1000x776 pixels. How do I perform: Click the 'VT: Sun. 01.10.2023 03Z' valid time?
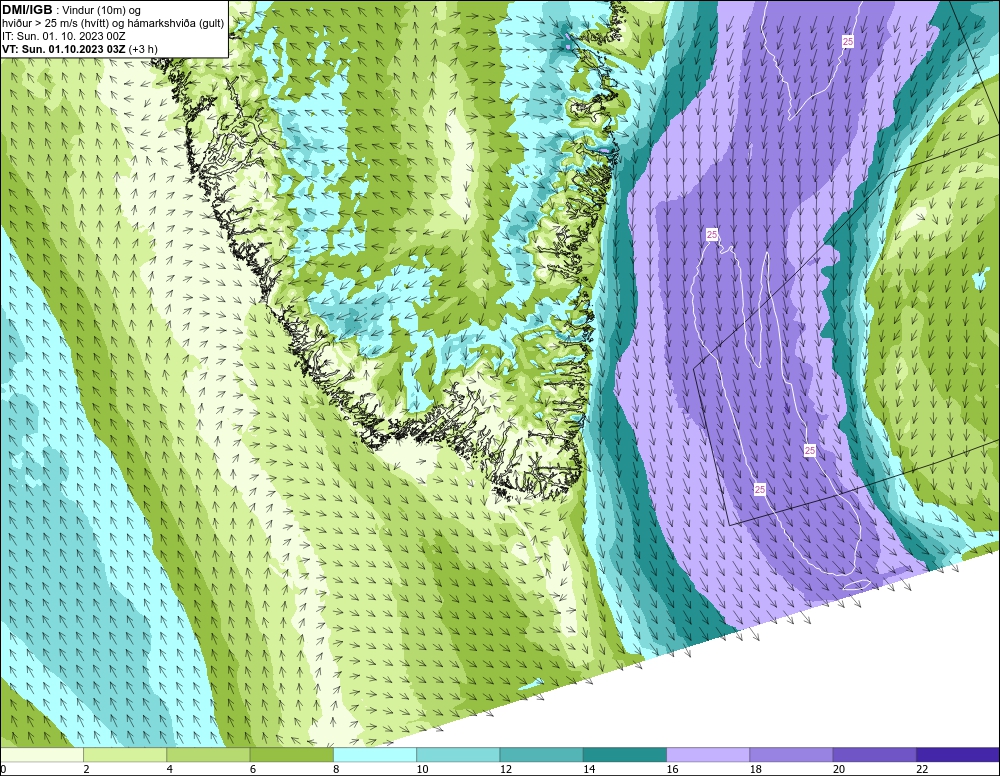point(64,49)
